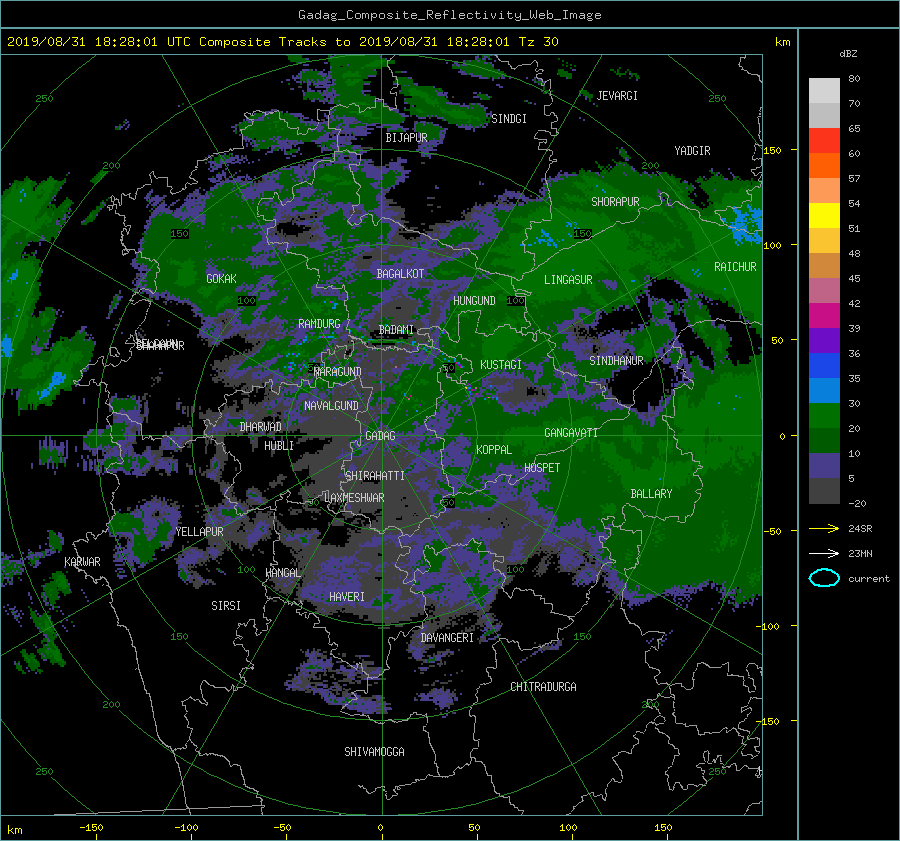The image size is (900, 841).
Task: Click the yellow 24SR track arrow
Action: click(824, 528)
